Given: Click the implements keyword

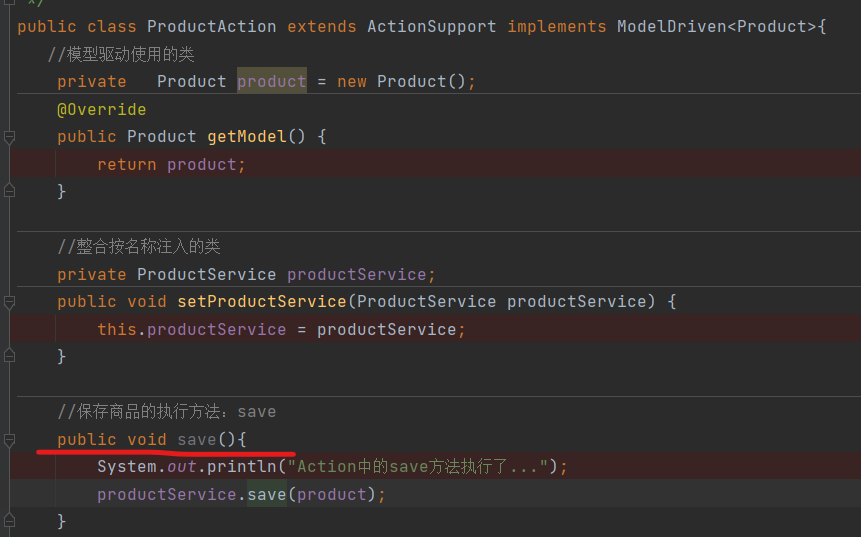Looking at the screenshot, I should coord(556,26).
